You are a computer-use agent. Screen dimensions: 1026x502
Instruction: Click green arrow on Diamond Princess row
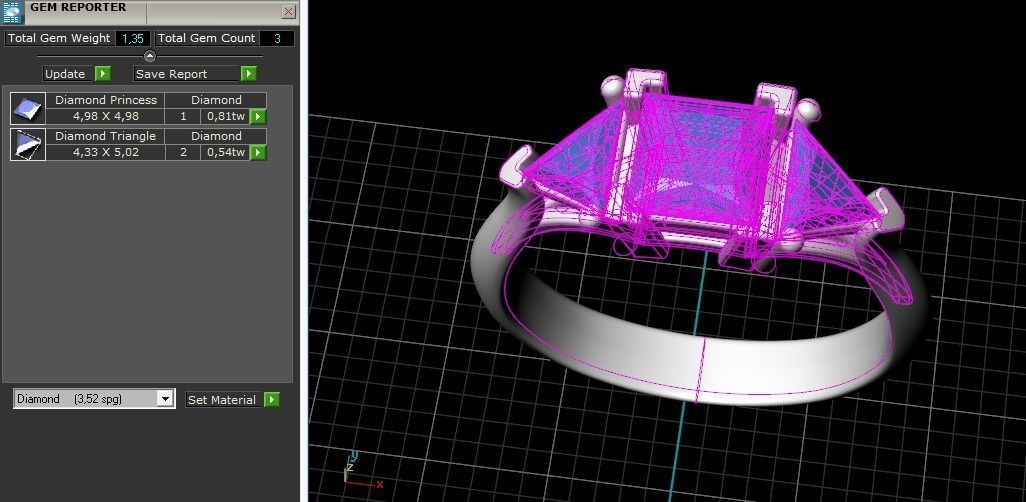tap(258, 117)
